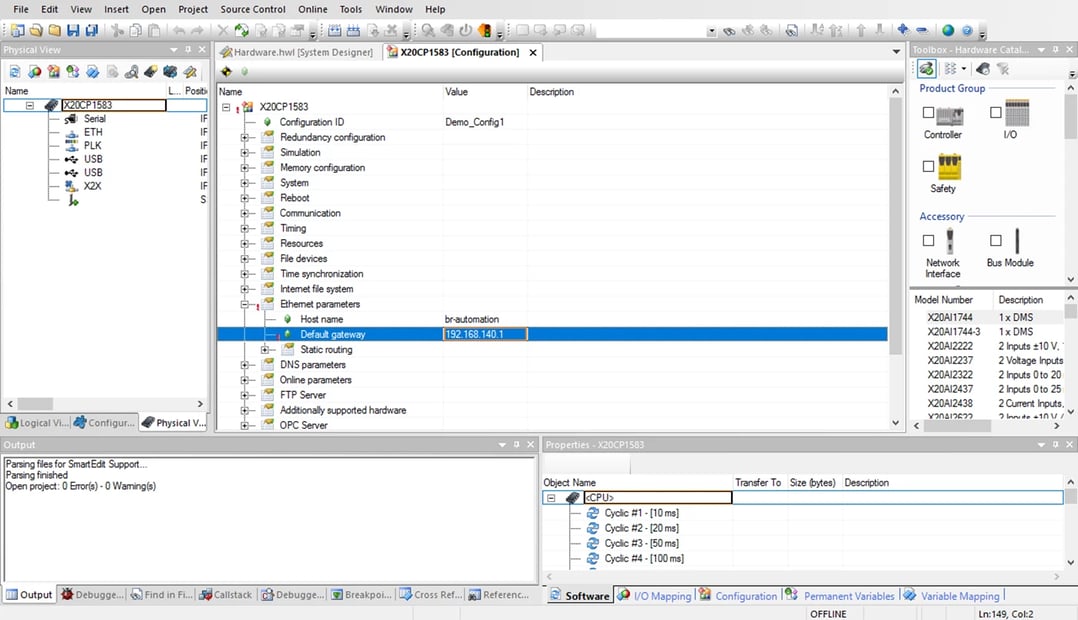Check the Controller product group checkbox
The image size is (1078, 620).
coord(928,113)
